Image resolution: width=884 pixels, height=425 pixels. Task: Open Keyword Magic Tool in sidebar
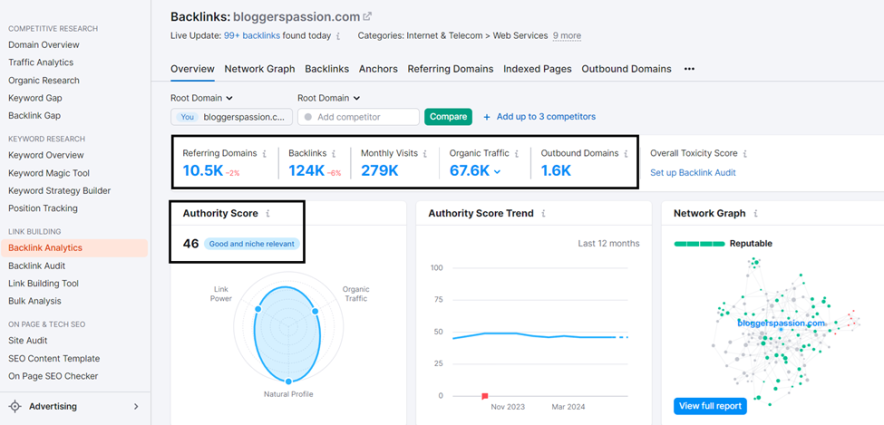[48, 173]
